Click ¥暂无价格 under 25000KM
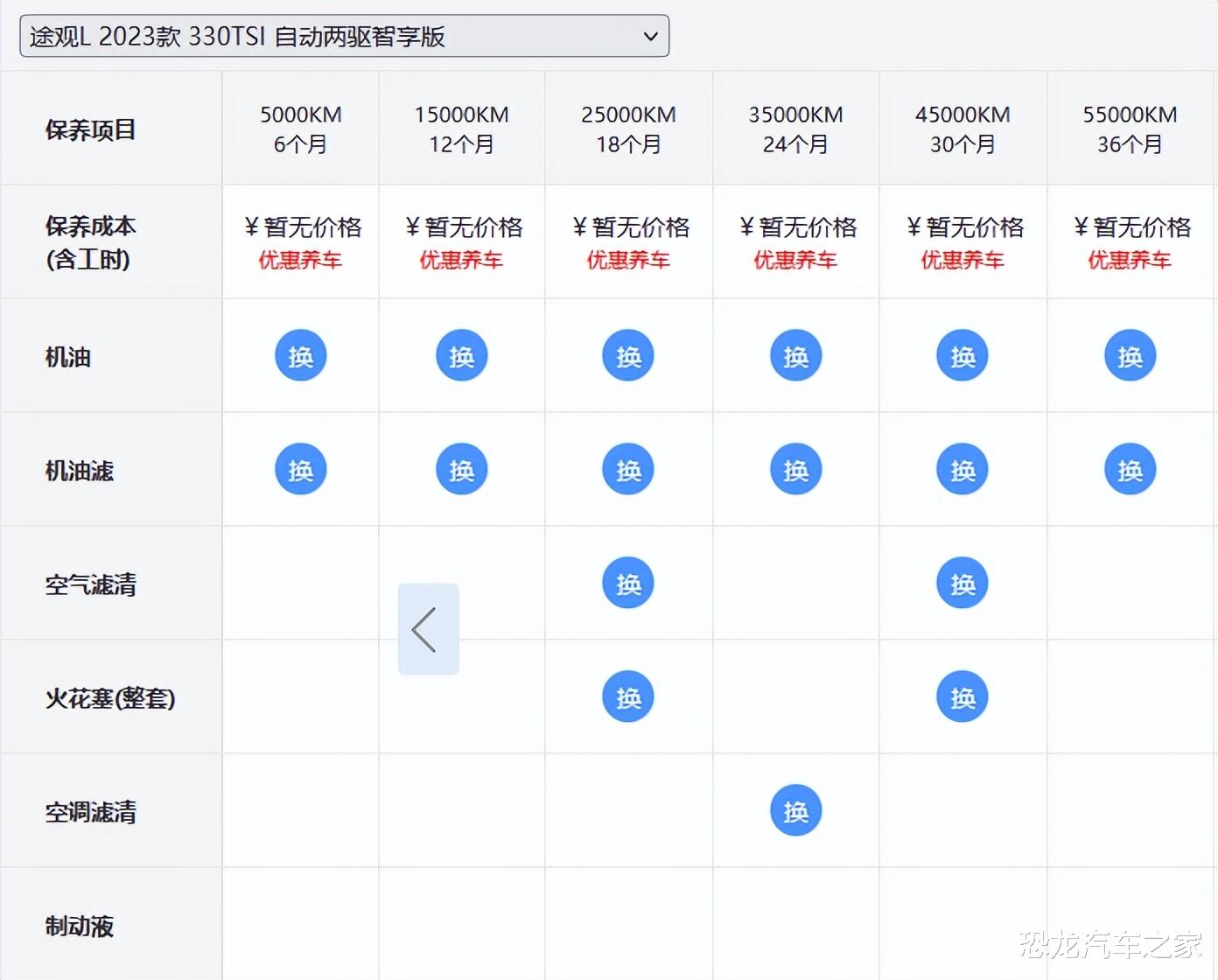 (x=631, y=227)
